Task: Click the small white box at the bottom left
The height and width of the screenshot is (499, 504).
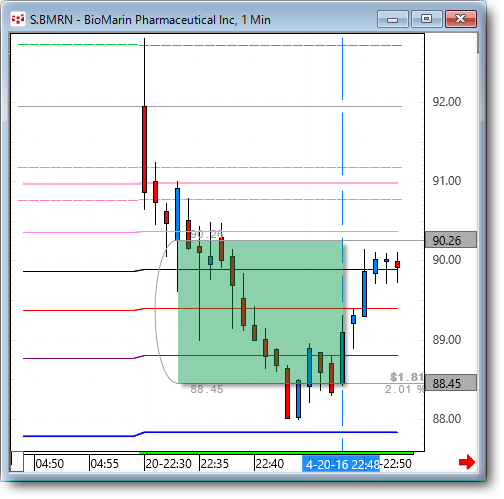Action: pyautogui.click(x=17, y=462)
